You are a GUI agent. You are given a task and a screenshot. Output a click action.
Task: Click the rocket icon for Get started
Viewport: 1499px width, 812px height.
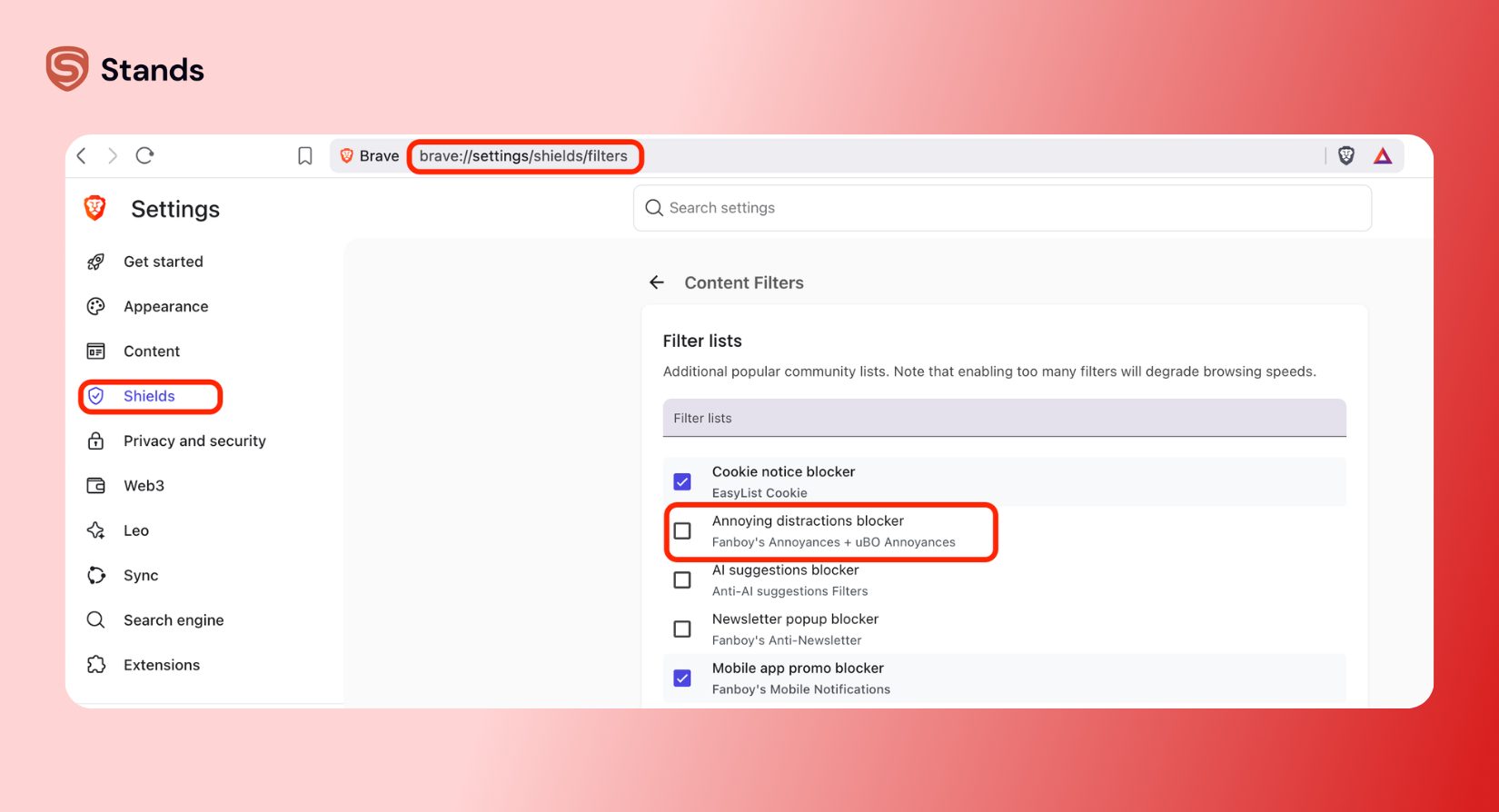pyautogui.click(x=95, y=262)
